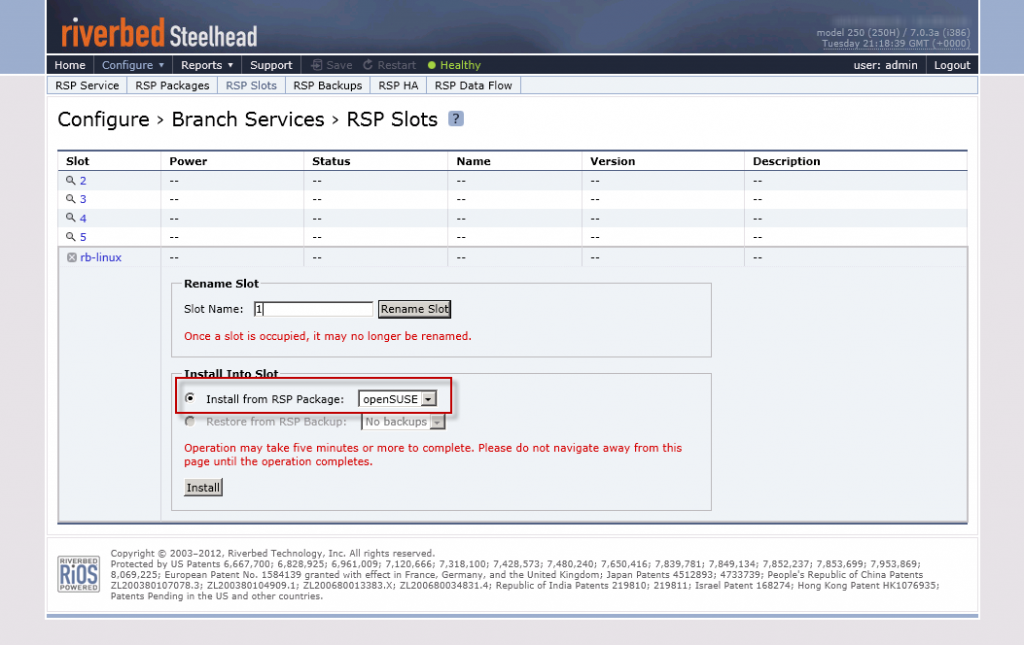Screen dimensions: 1024x645
Task: Click the Restart circular arrow icon
Action: (368, 65)
